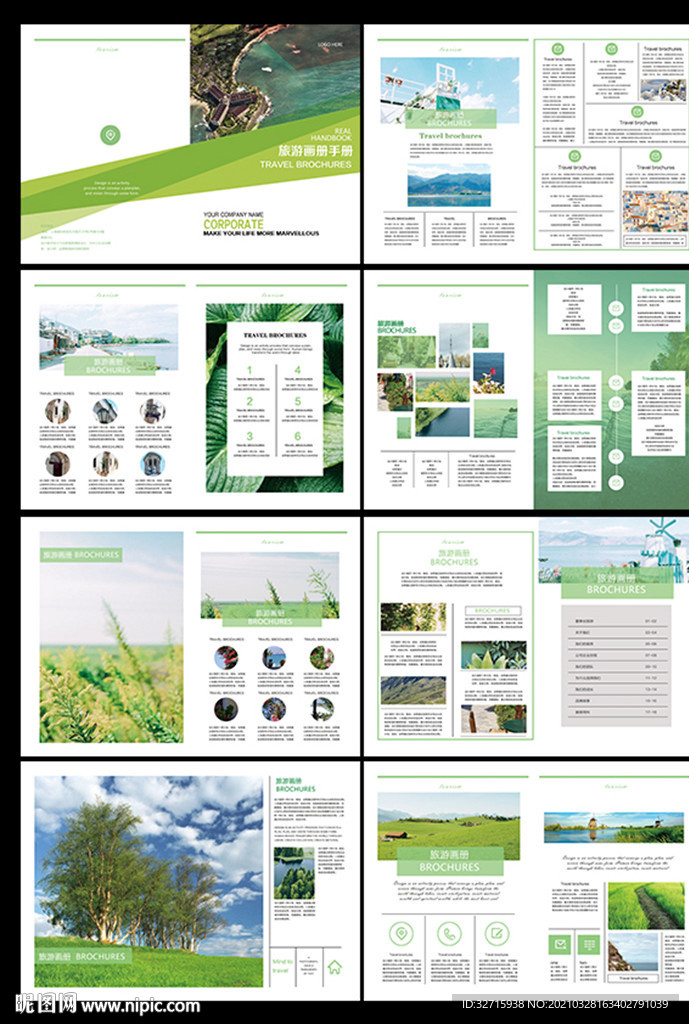Click the outlined phone circle icon
Image resolution: width=689 pixels, height=1024 pixels.
pyautogui.click(x=449, y=933)
